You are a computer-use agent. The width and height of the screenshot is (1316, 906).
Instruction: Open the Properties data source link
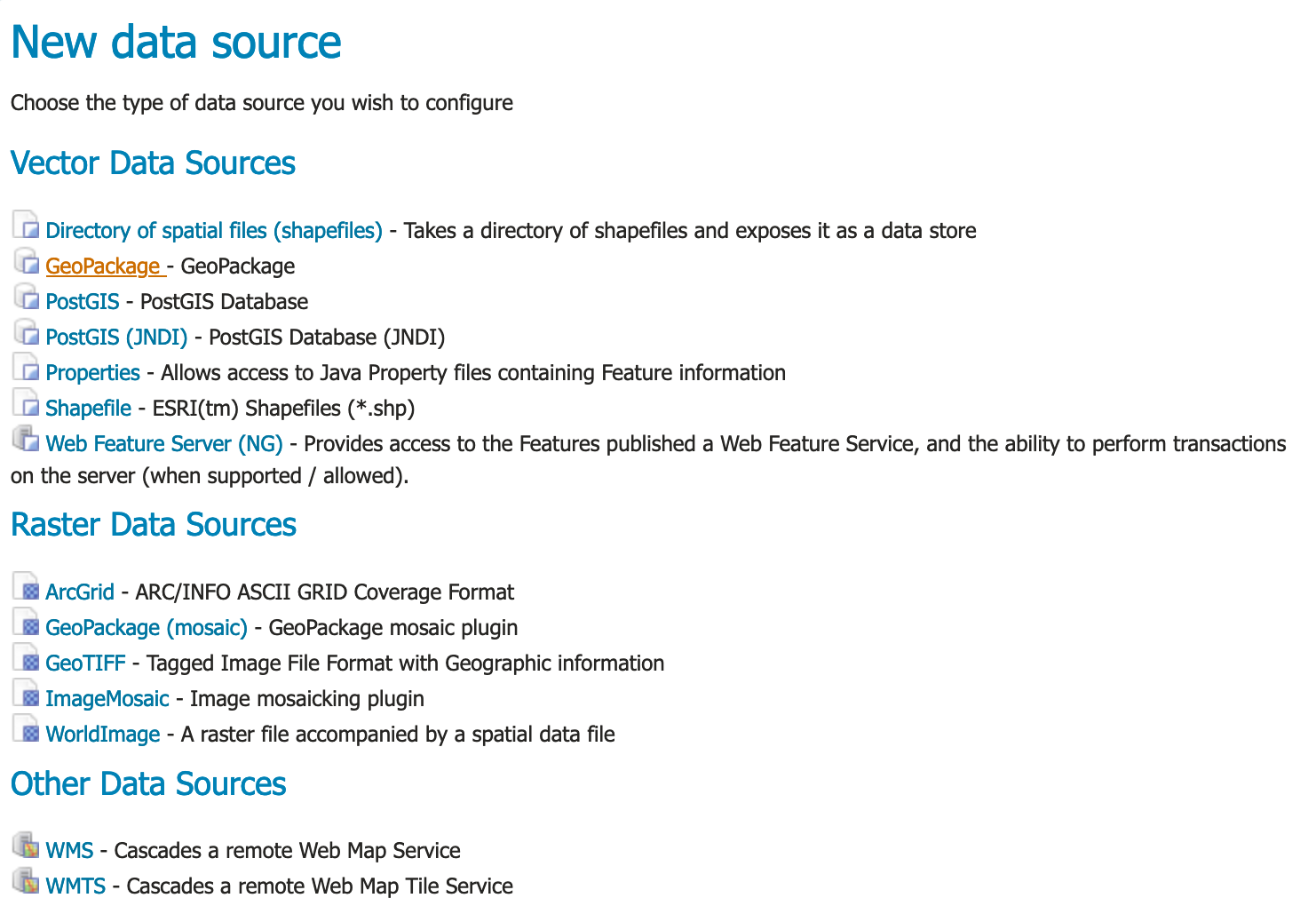(x=93, y=373)
